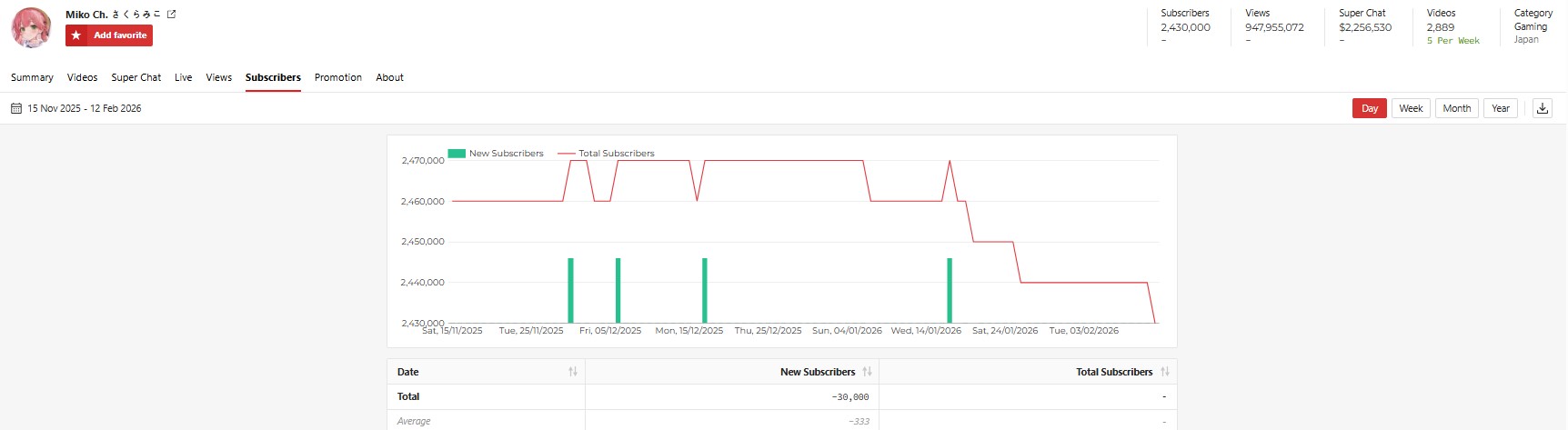Open the About tab
This screenshot has height=430, width=1568.
390,77
